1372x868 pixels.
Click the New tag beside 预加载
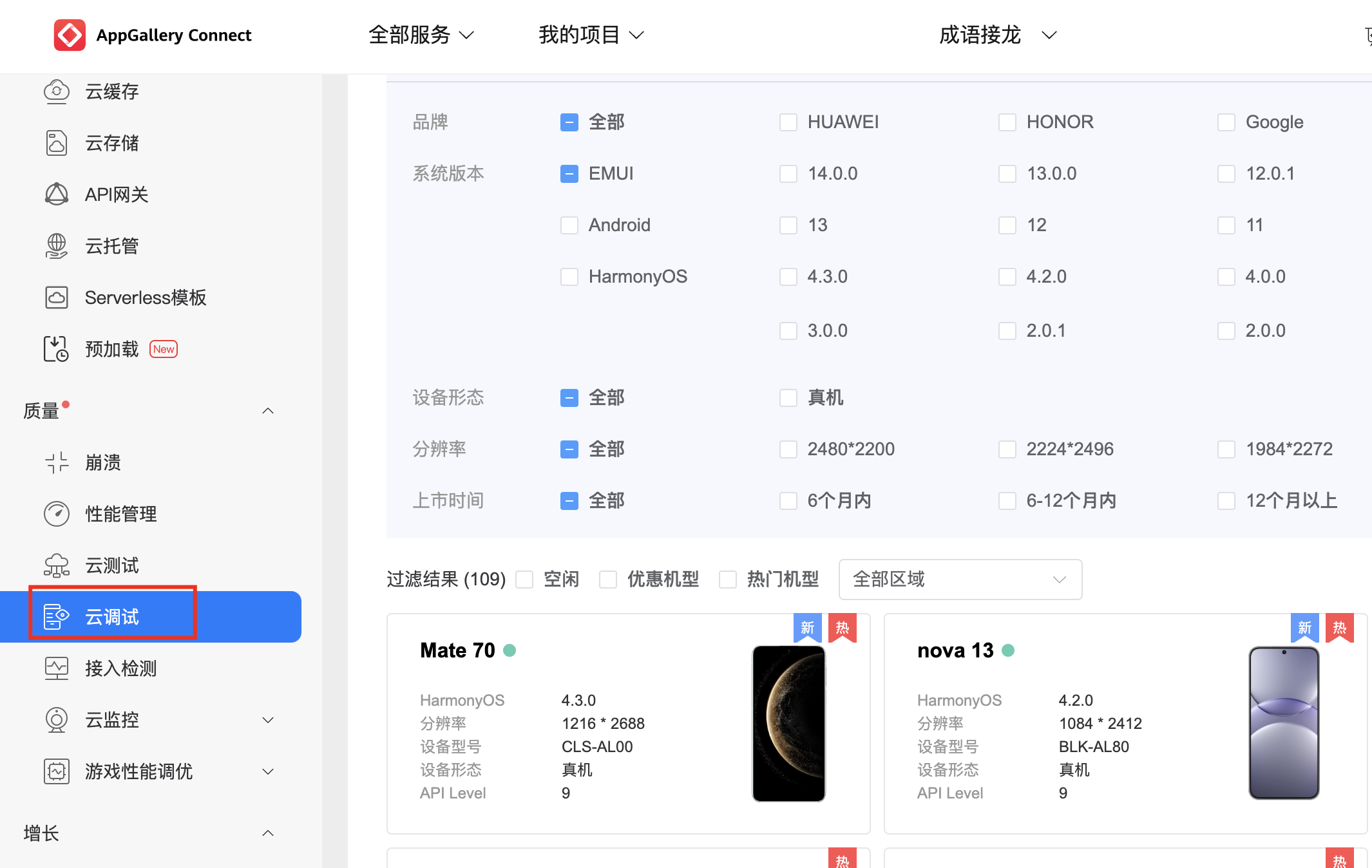pyautogui.click(x=164, y=349)
